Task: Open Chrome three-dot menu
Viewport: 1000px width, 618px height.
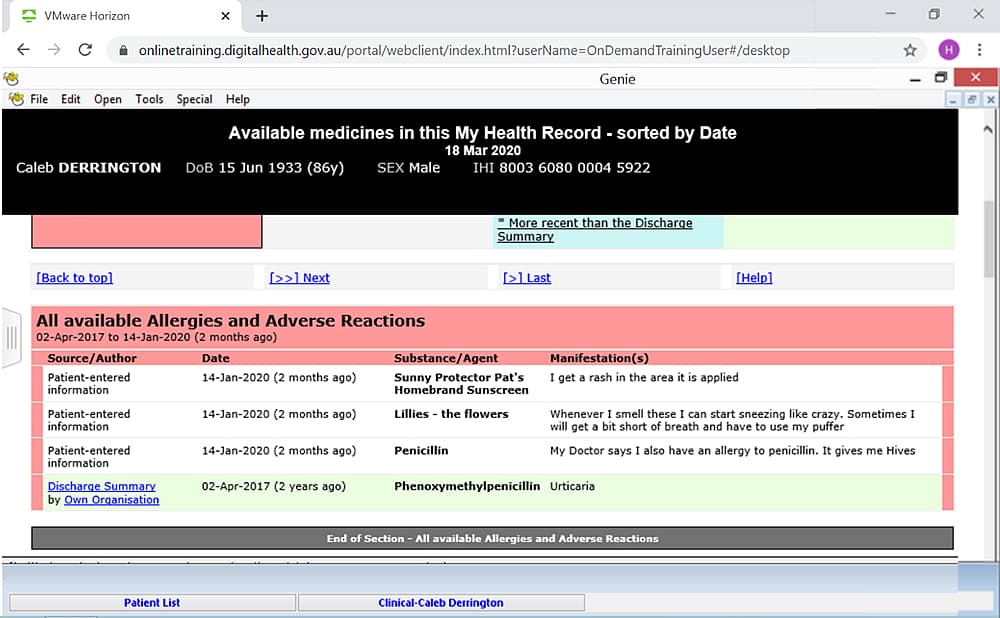Action: tap(979, 50)
